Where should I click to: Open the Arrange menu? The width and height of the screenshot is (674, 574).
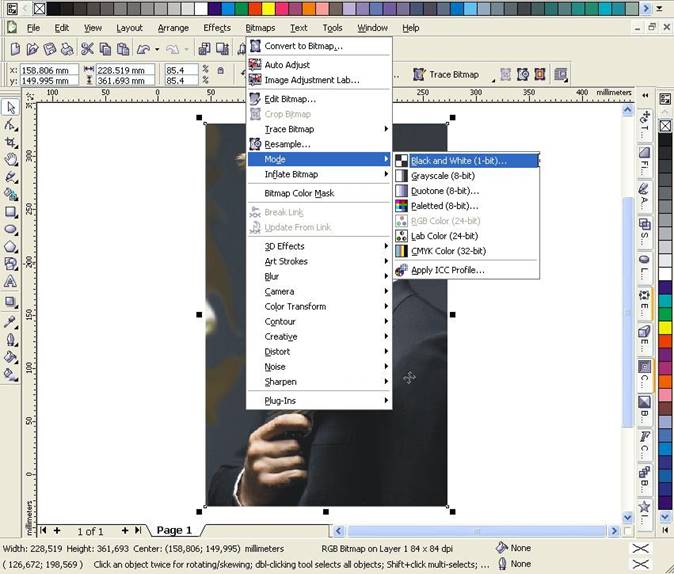coord(173,28)
